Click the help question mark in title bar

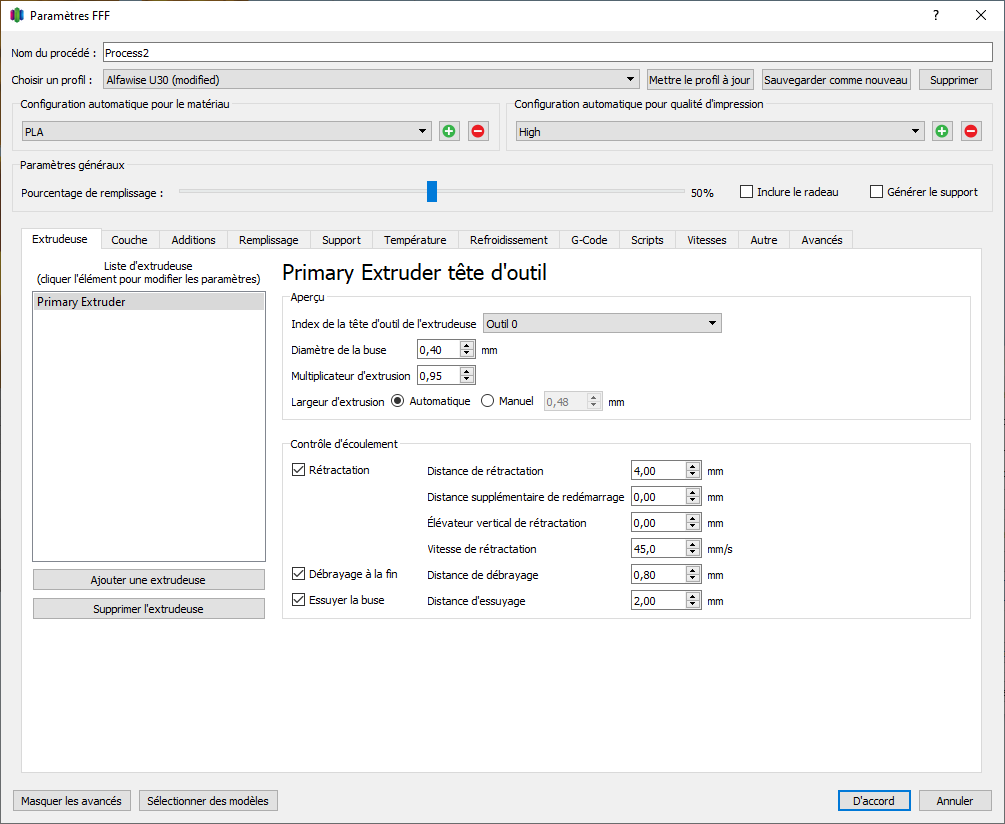pos(936,15)
